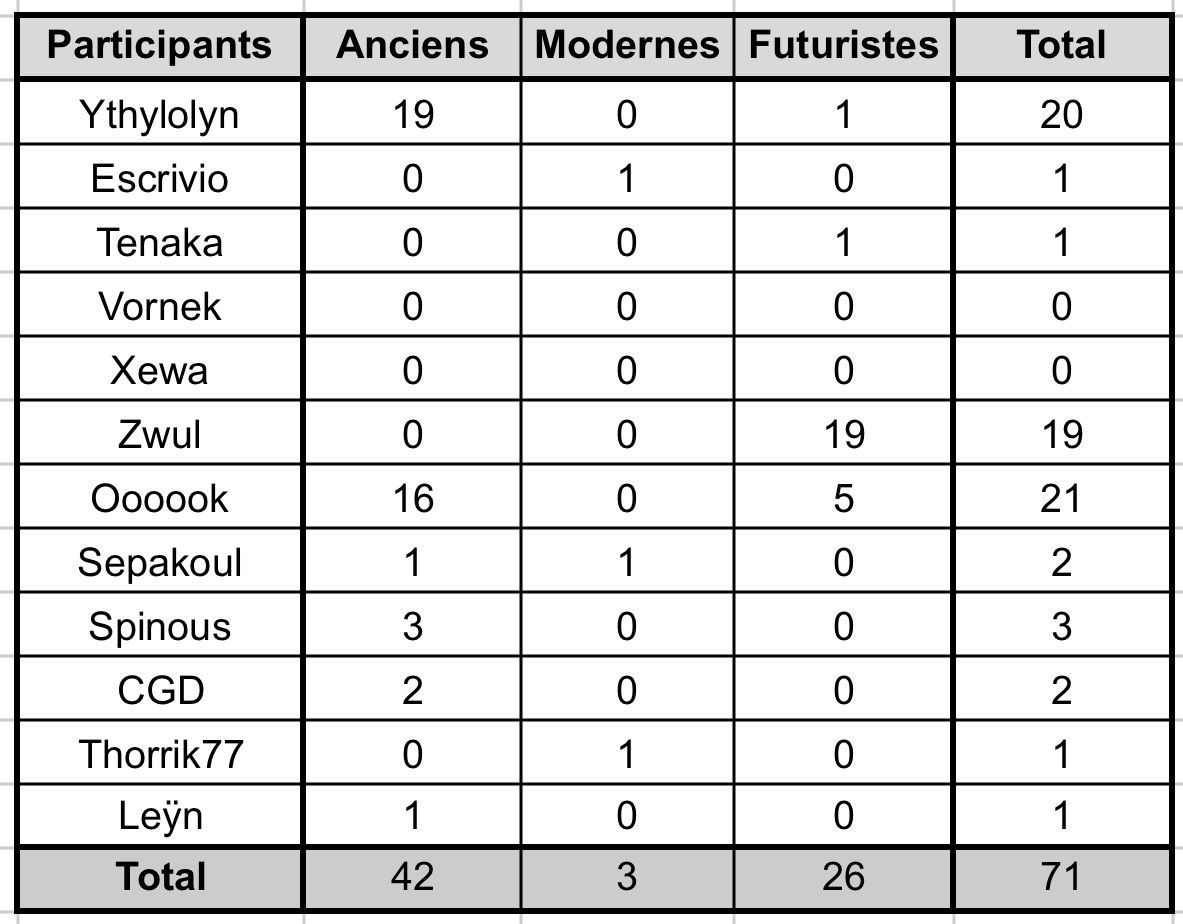
Task: Click Oooook's total cell showing 21
Action: pyautogui.click(x=1061, y=499)
